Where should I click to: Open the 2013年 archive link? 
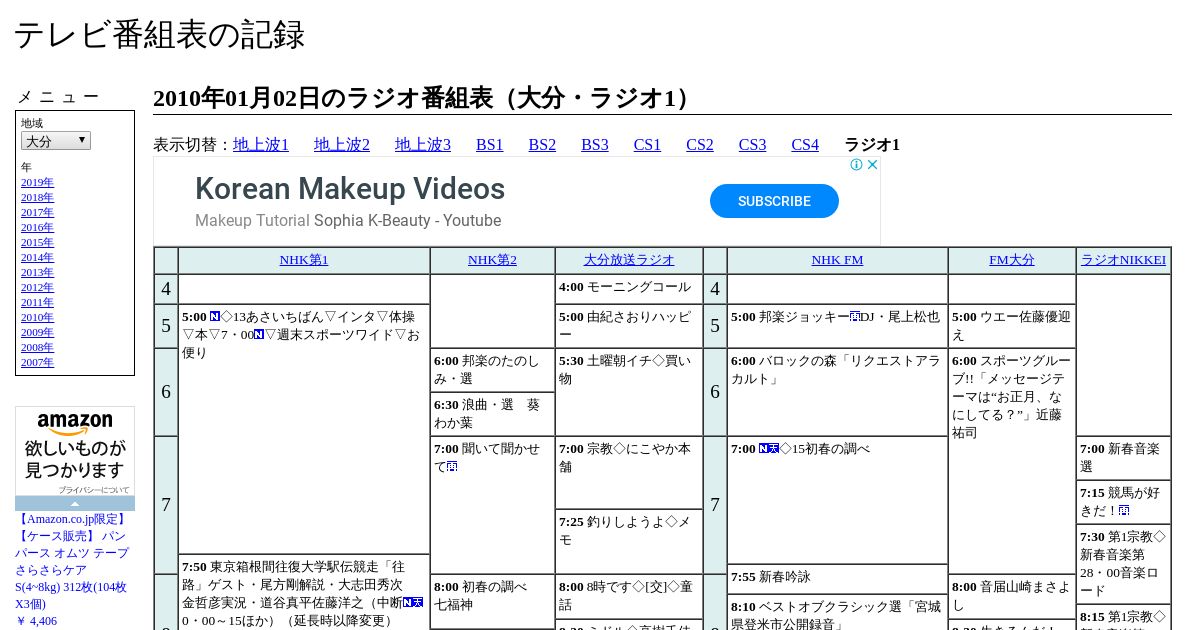point(37,272)
